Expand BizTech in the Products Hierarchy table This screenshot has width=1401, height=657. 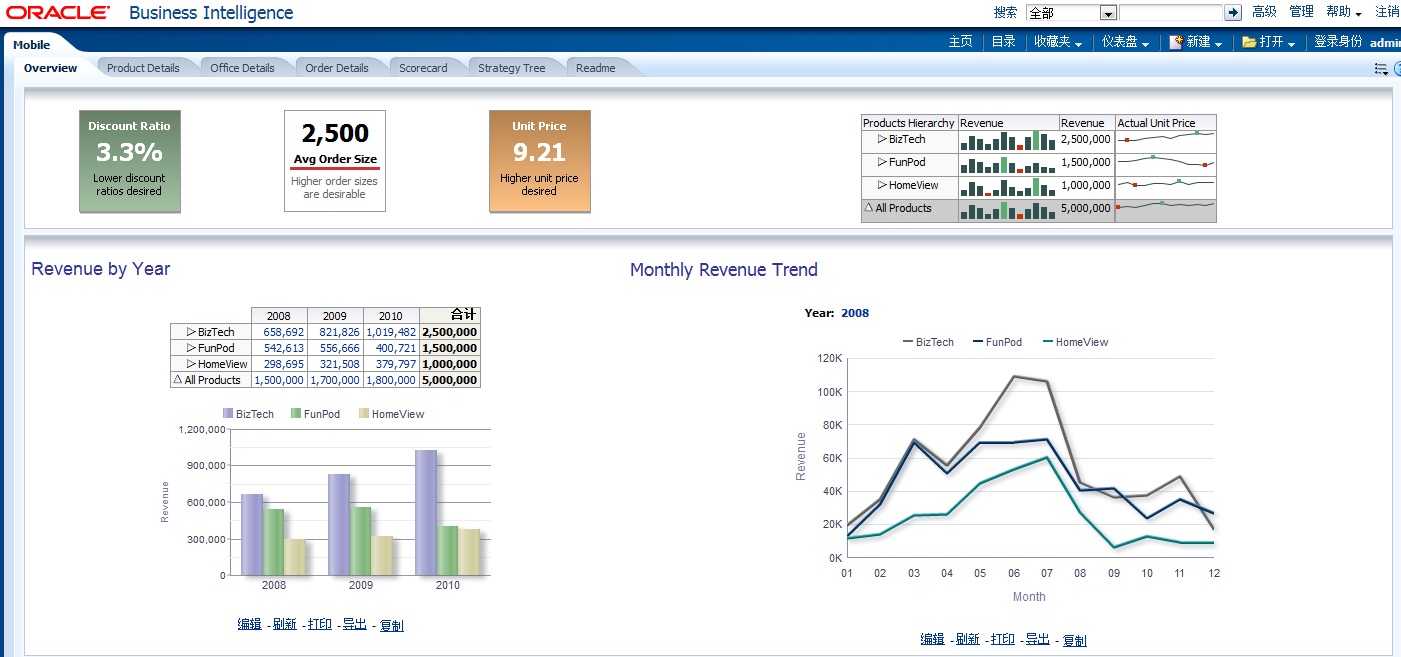pos(882,139)
